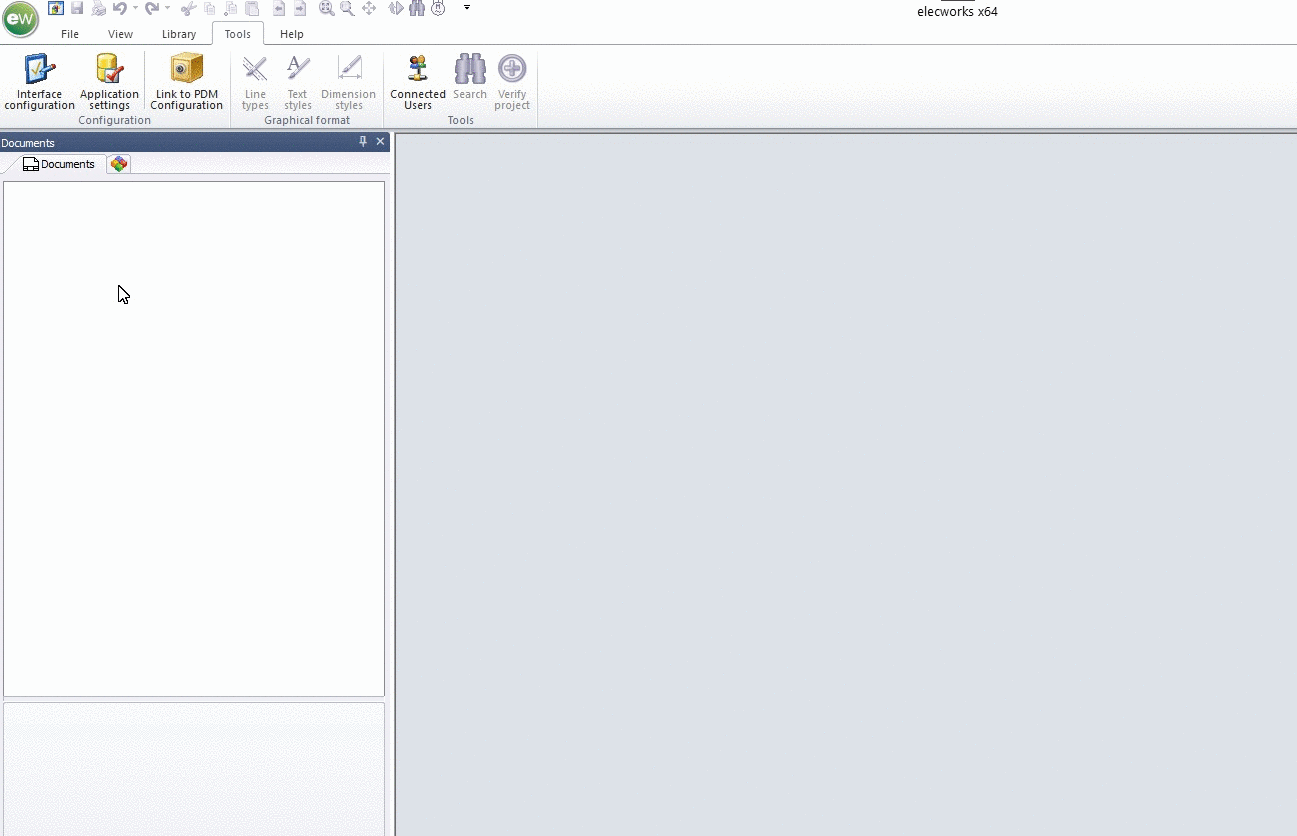
Task: Click the Line types button
Action: [x=255, y=82]
